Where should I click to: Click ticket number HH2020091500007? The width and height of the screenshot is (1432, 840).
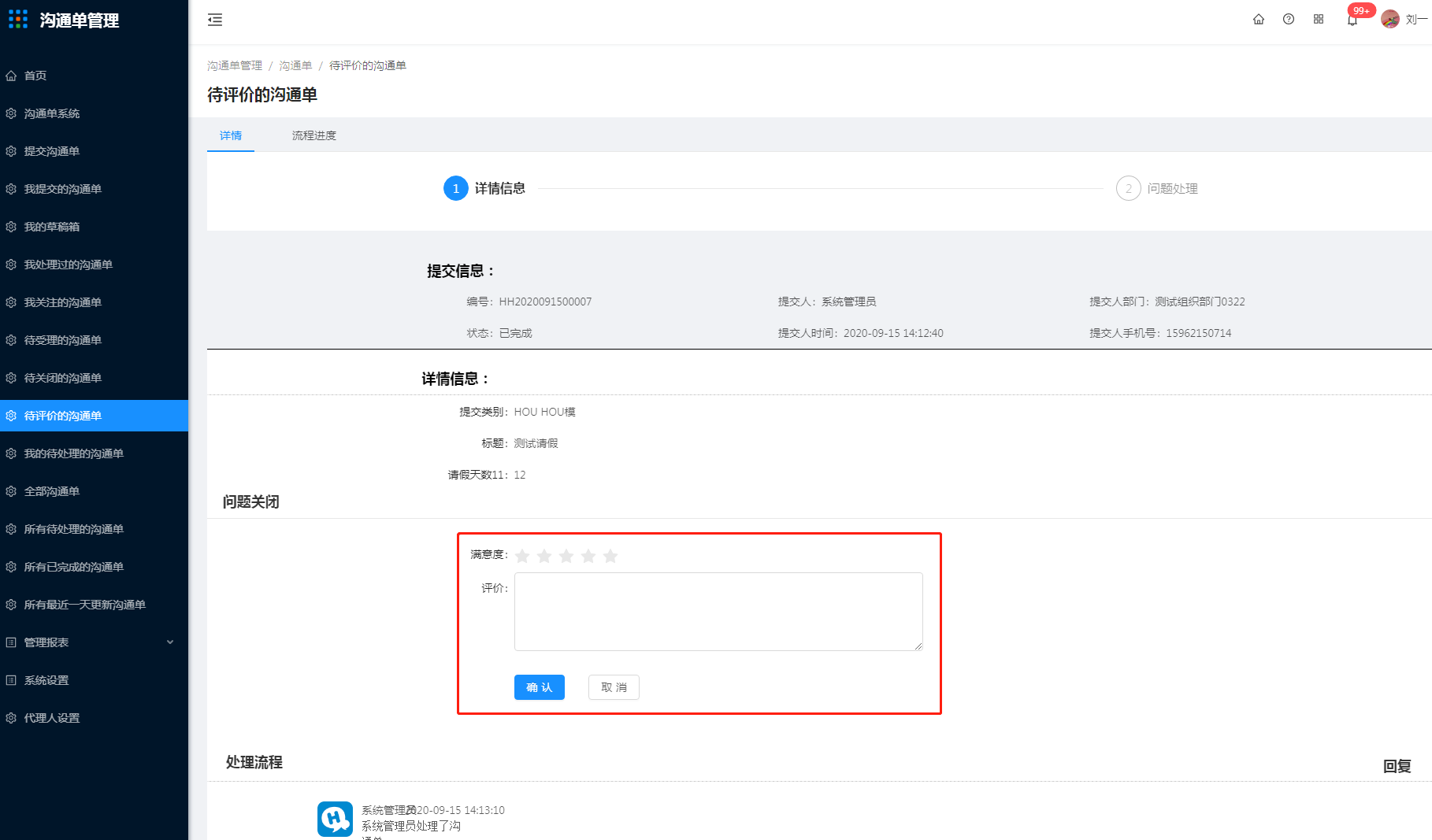pos(545,302)
